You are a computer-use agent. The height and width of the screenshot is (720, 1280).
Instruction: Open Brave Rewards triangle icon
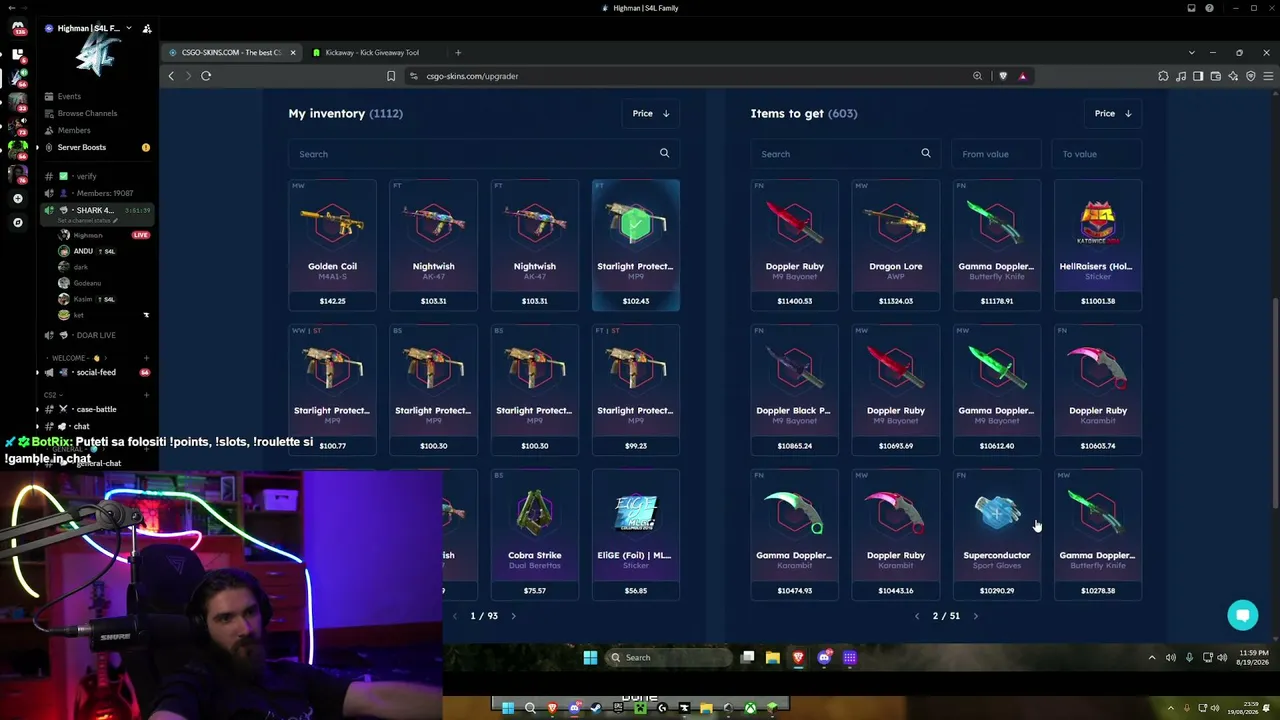1022,76
